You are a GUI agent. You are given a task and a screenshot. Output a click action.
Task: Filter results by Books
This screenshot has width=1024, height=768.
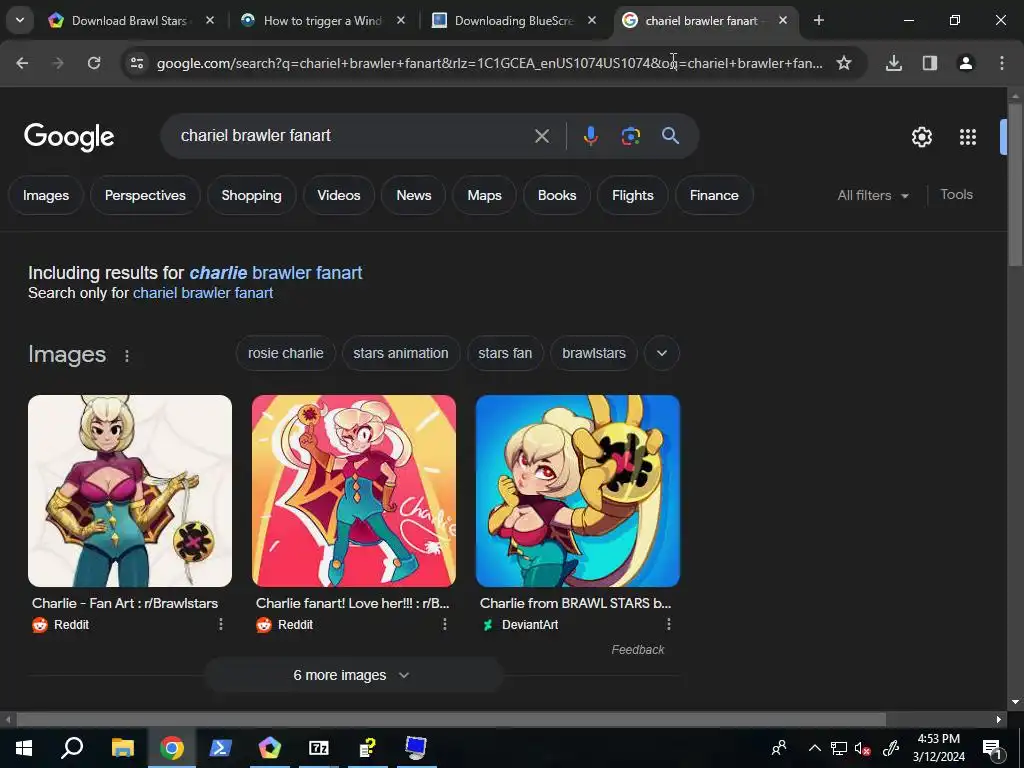557,195
